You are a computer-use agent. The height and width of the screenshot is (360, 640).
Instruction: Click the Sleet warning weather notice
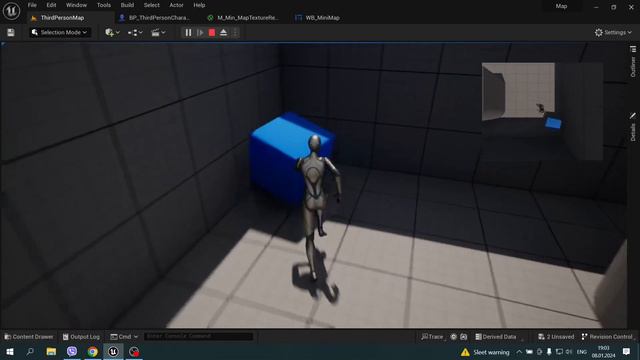pos(485,352)
